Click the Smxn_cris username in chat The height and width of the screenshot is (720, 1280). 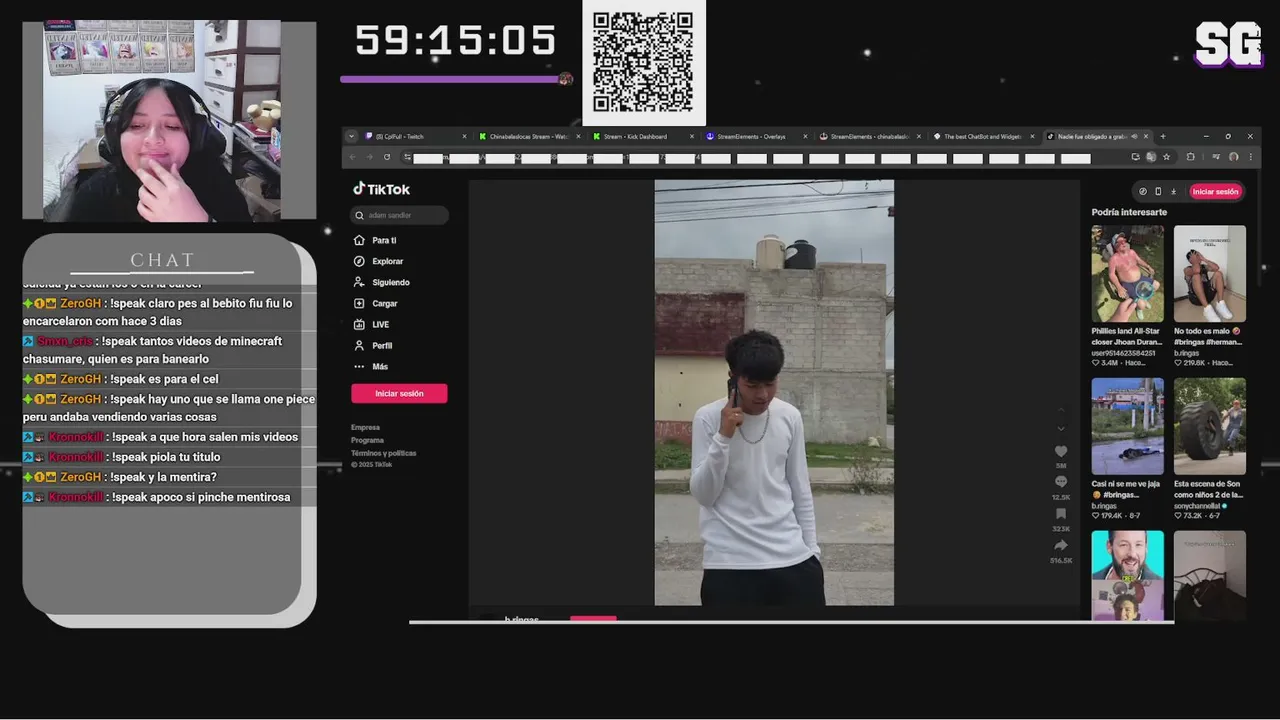coord(65,341)
